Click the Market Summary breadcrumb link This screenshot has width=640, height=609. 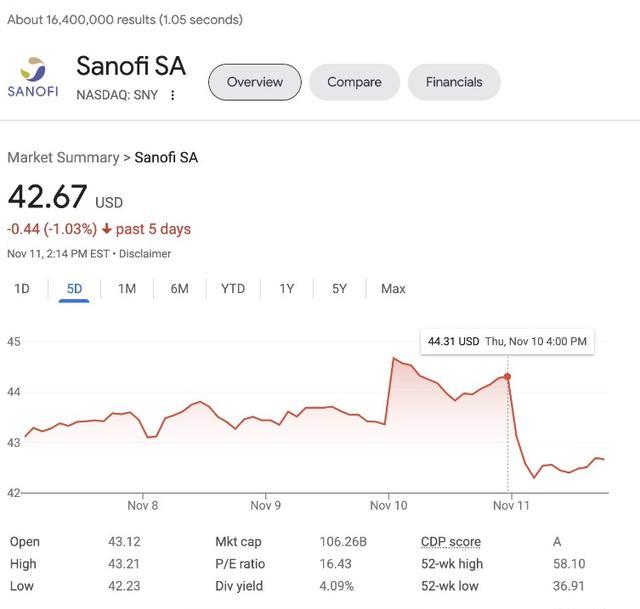click(x=63, y=157)
